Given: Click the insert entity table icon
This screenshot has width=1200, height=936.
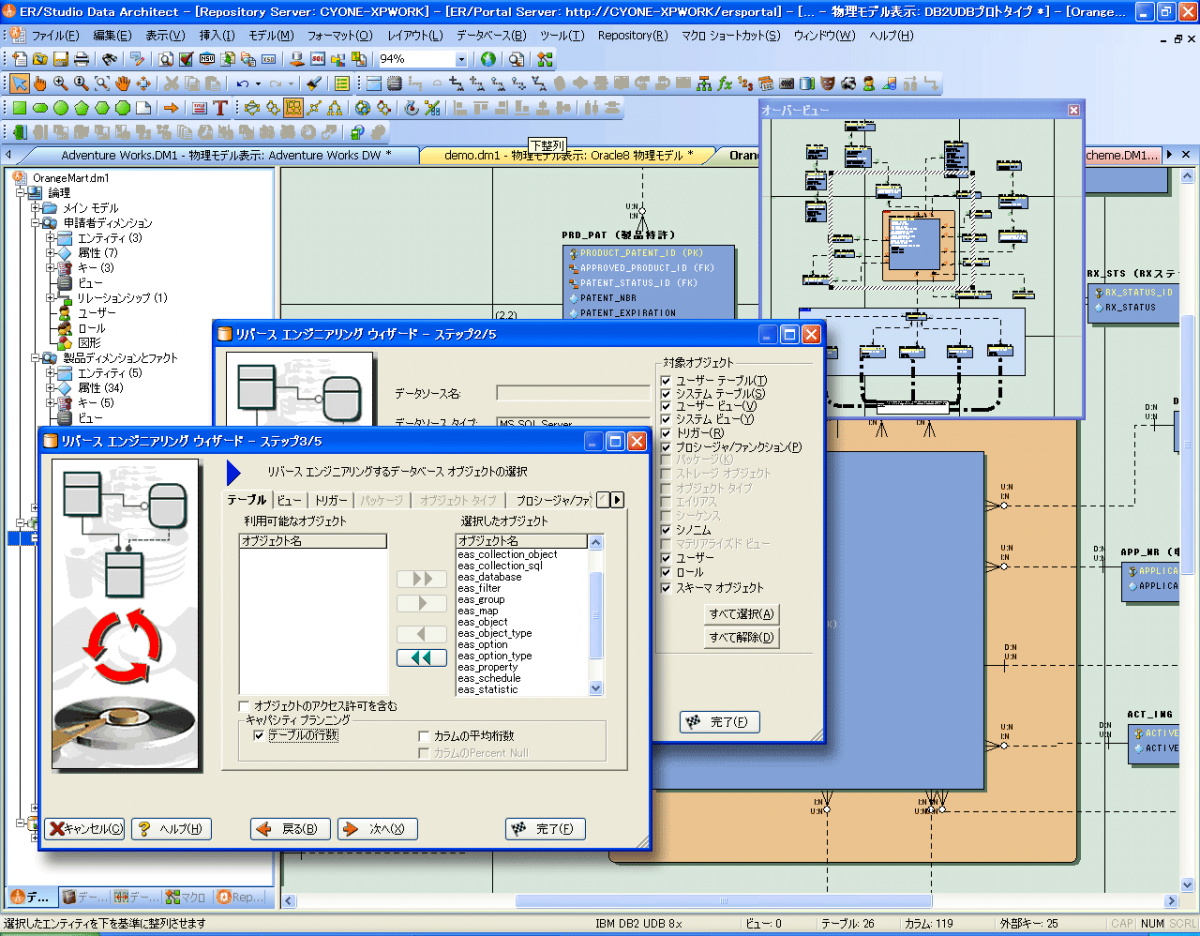Looking at the screenshot, I should tap(372, 83).
